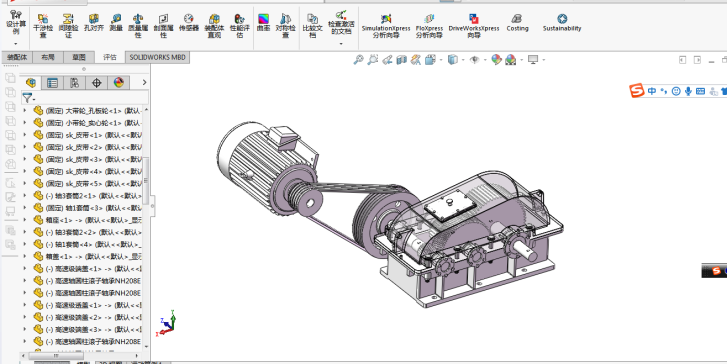This screenshot has width=727, height=364.
Task: Open ConfigurationManager panel tab
Action: pyautogui.click(x=74, y=83)
